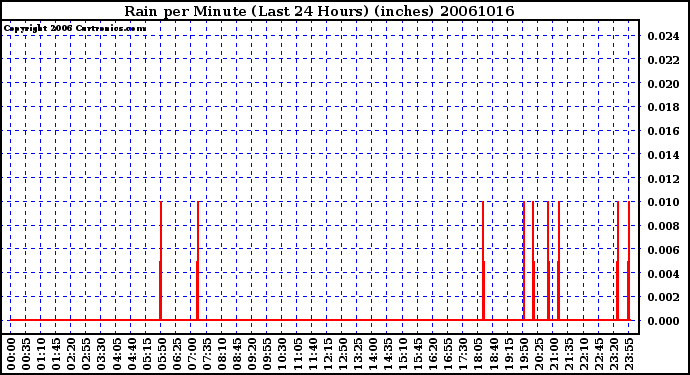The height and width of the screenshot is (375, 690).
Task: Click the 19:15 time label
Action: 507,354
